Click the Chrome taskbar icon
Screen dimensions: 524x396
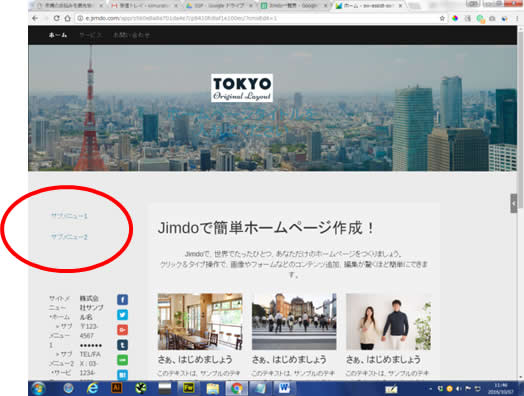point(237,388)
